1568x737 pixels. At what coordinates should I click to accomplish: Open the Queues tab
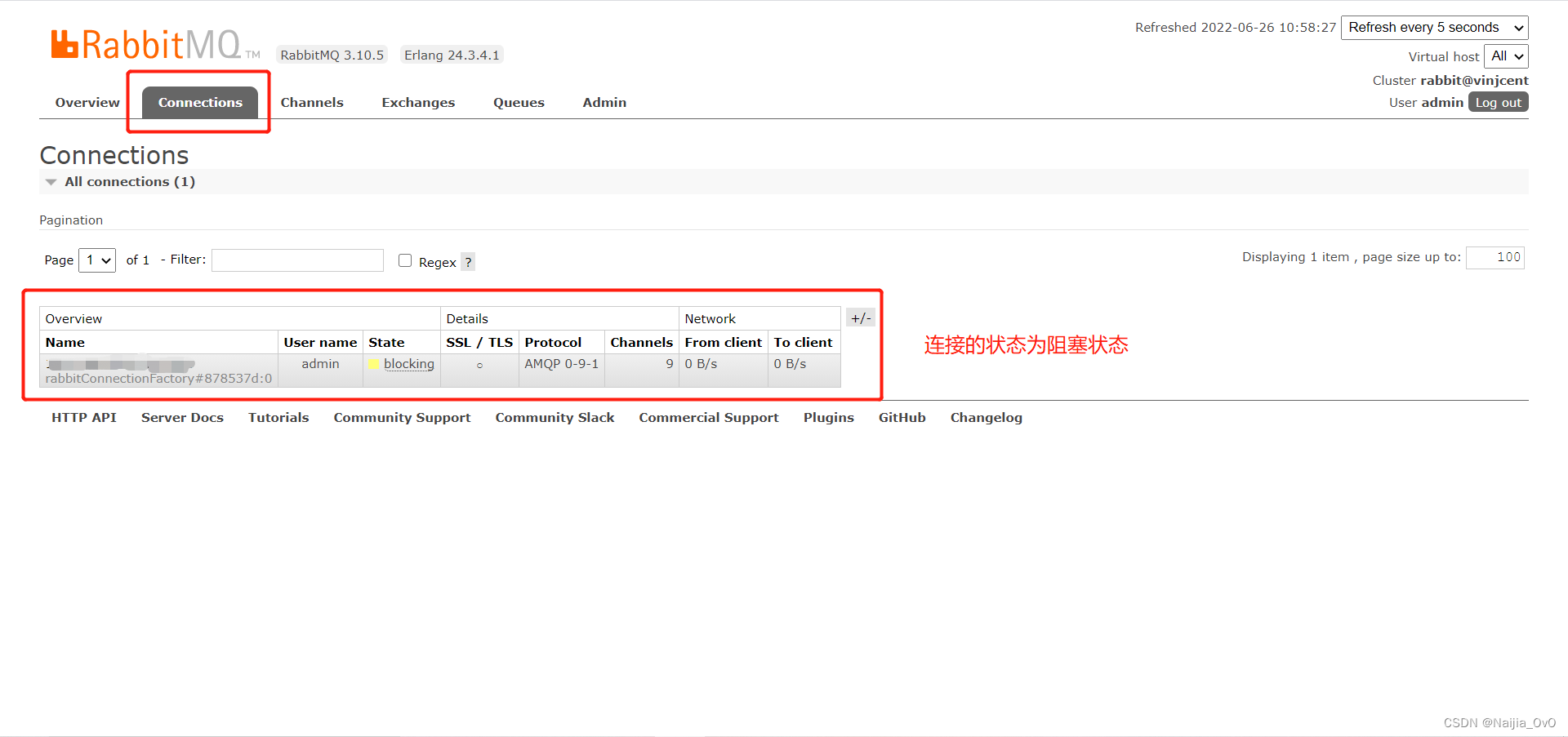tap(519, 103)
